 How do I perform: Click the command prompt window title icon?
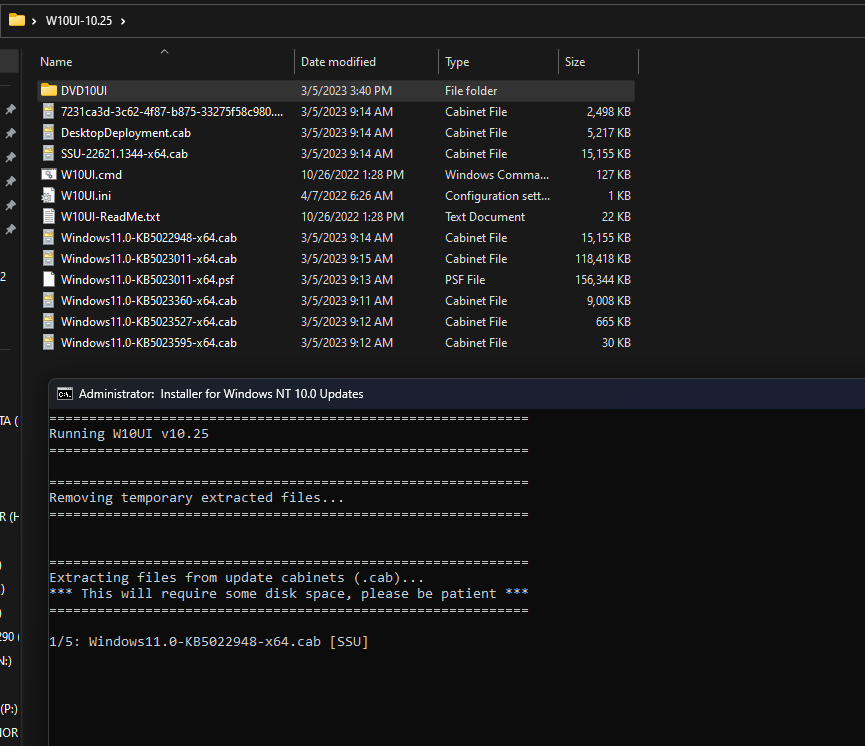point(65,394)
